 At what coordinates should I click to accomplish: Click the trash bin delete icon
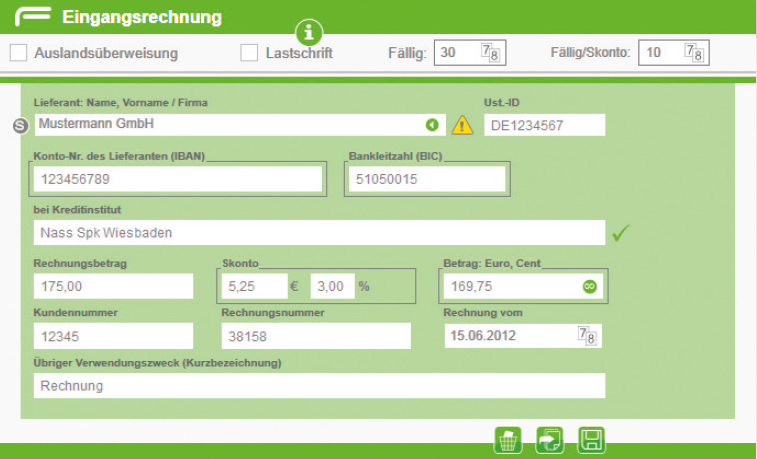point(508,440)
